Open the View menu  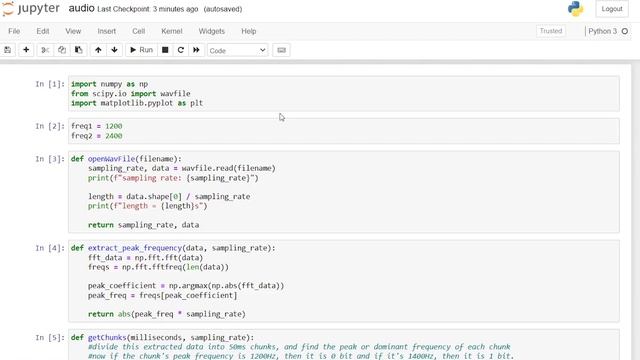(x=73, y=31)
